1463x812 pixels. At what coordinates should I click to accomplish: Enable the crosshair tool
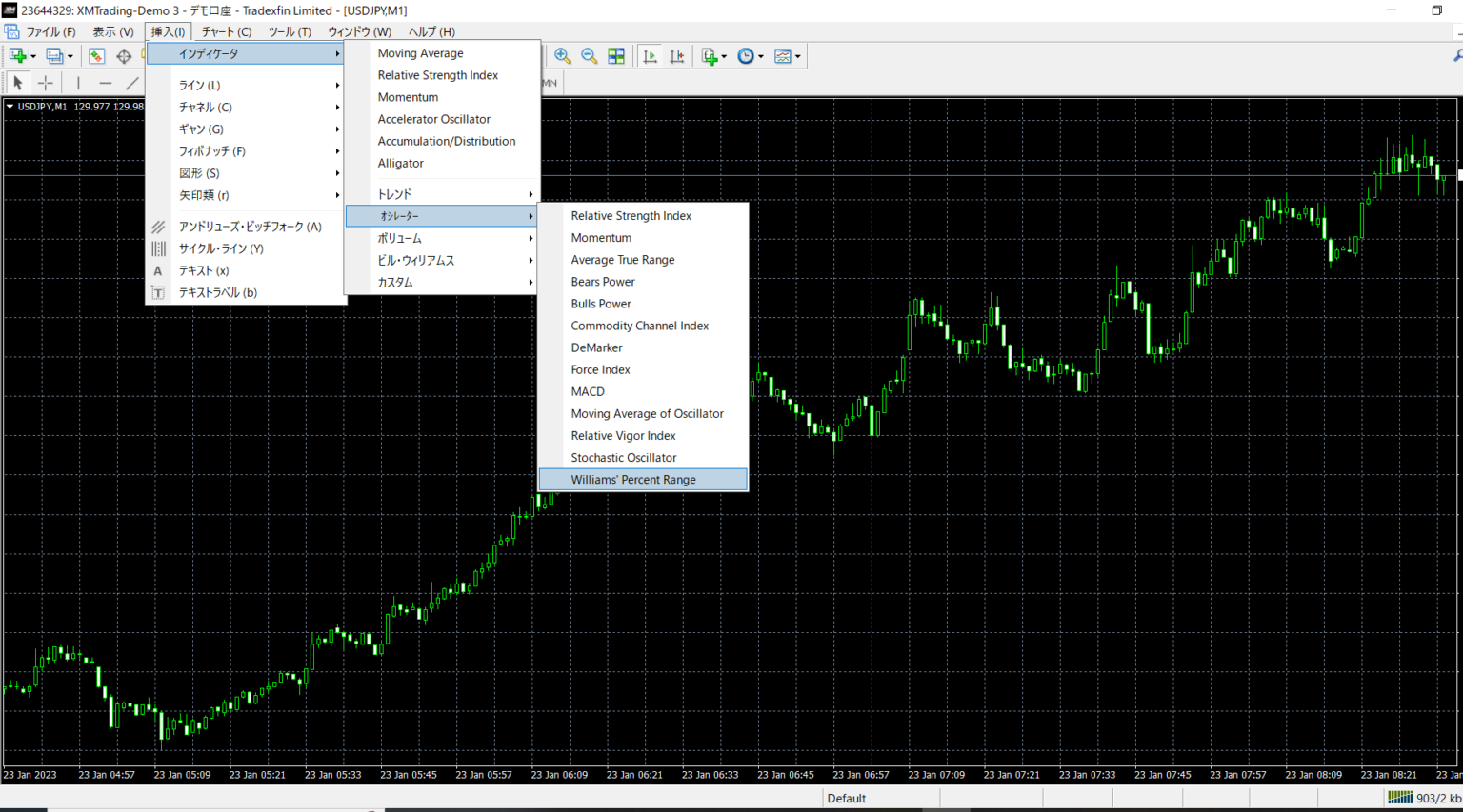pyautogui.click(x=45, y=83)
